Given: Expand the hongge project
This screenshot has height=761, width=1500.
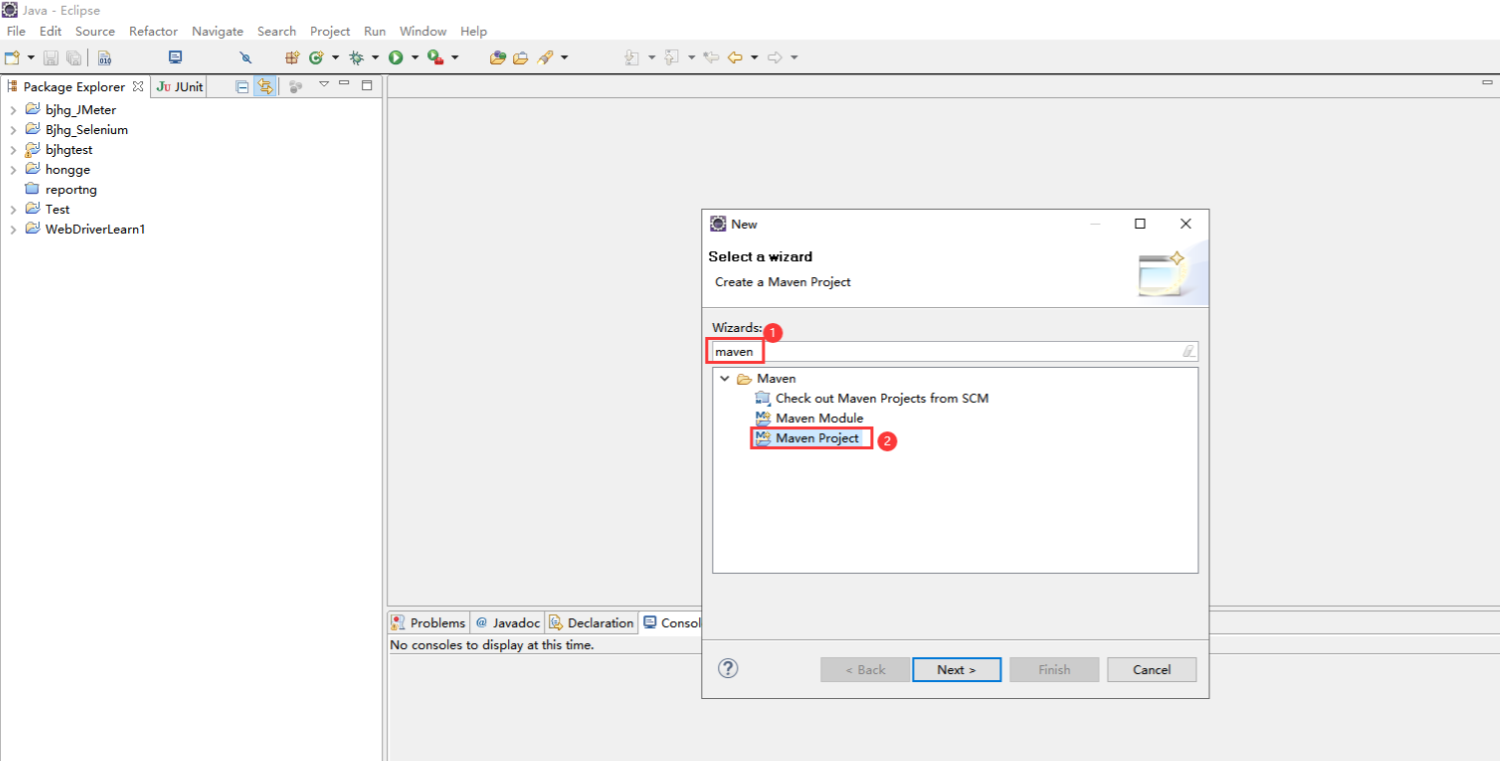Looking at the screenshot, I should click(x=13, y=170).
